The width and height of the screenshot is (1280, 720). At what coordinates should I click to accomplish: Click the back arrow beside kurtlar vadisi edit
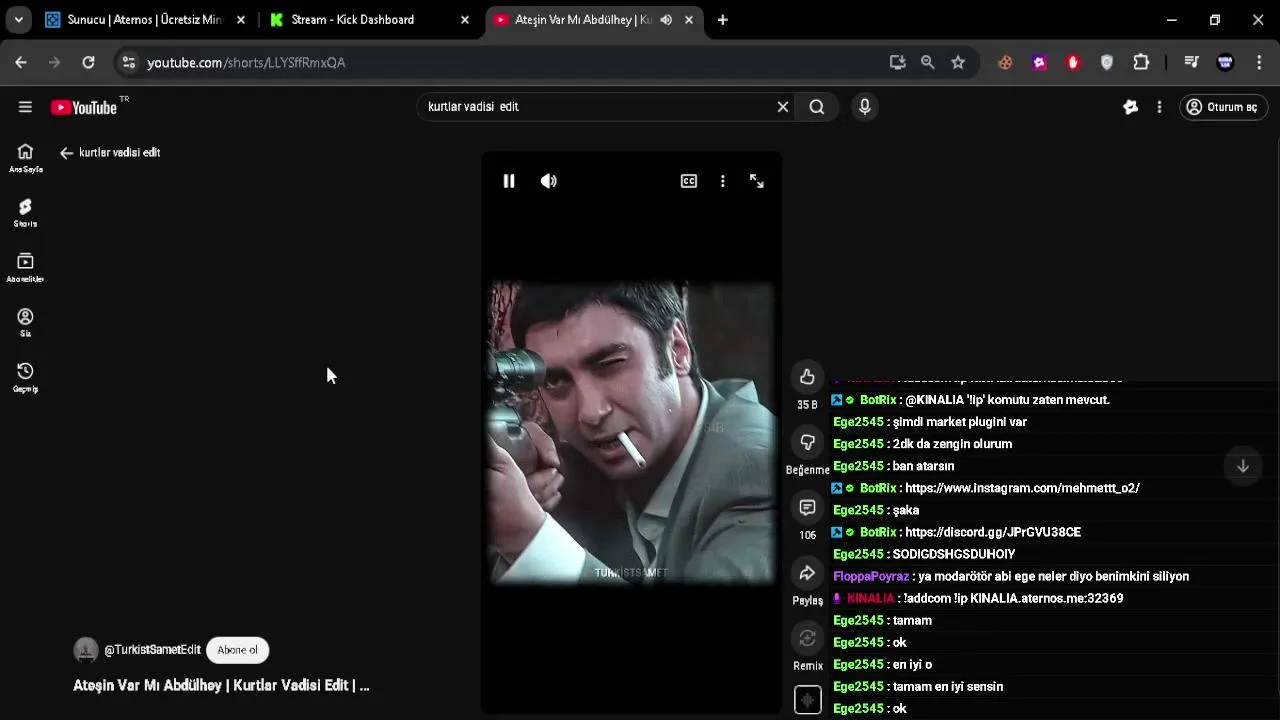pyautogui.click(x=66, y=153)
